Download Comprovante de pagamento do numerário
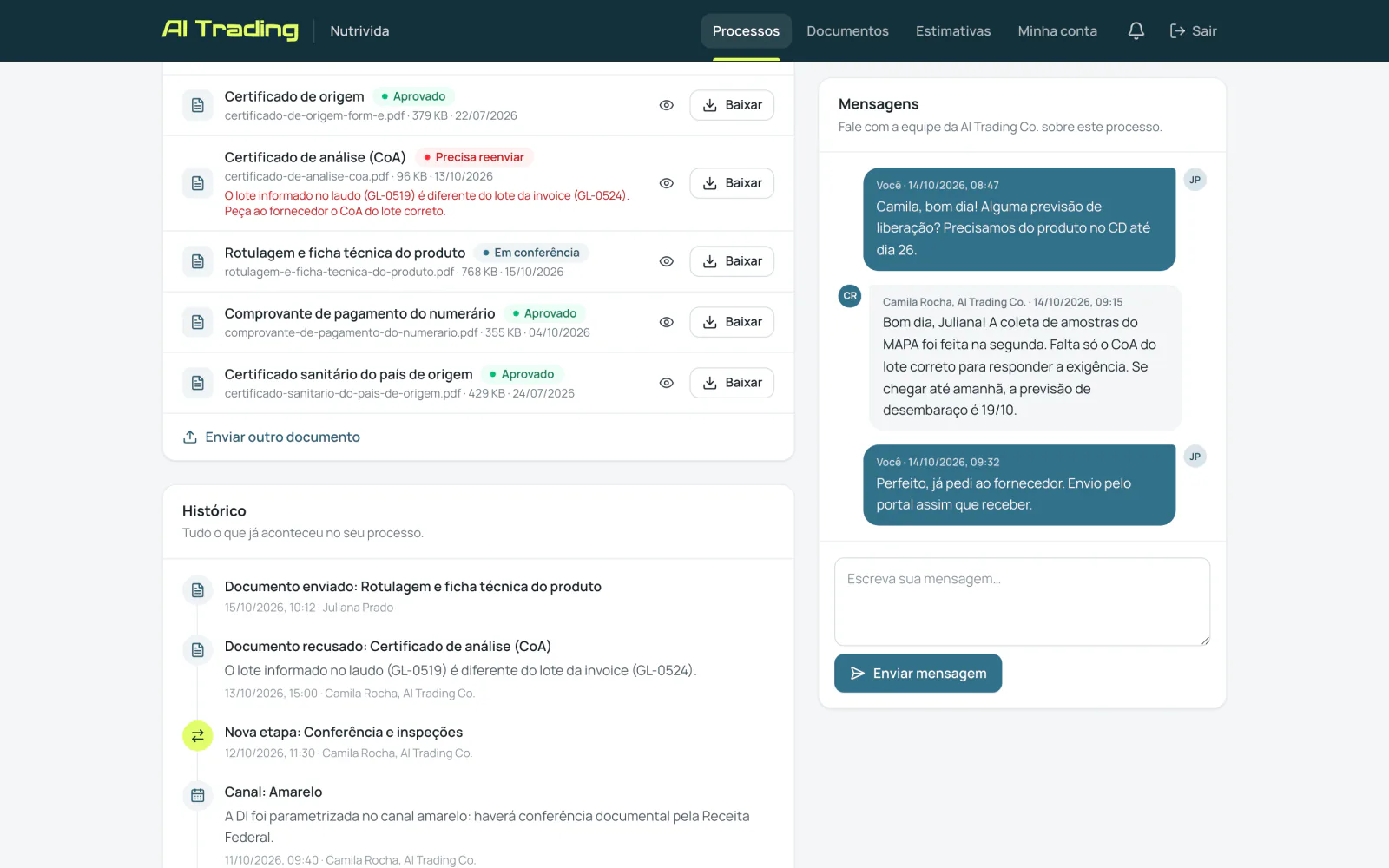This screenshot has height=868, width=1389. [732, 322]
